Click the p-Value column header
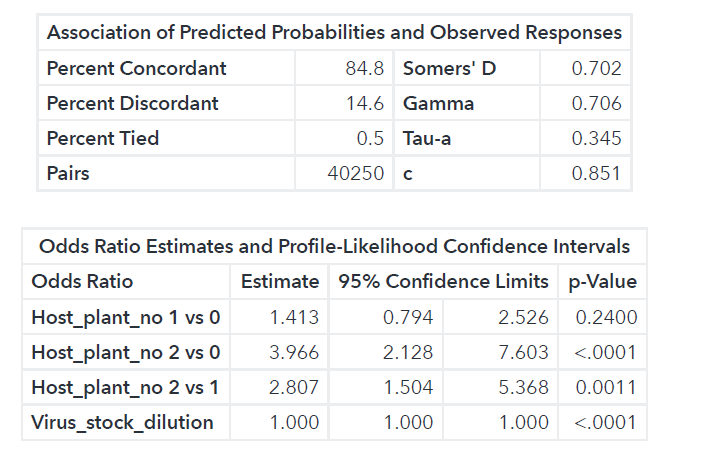The width and height of the screenshot is (723, 468). click(603, 281)
